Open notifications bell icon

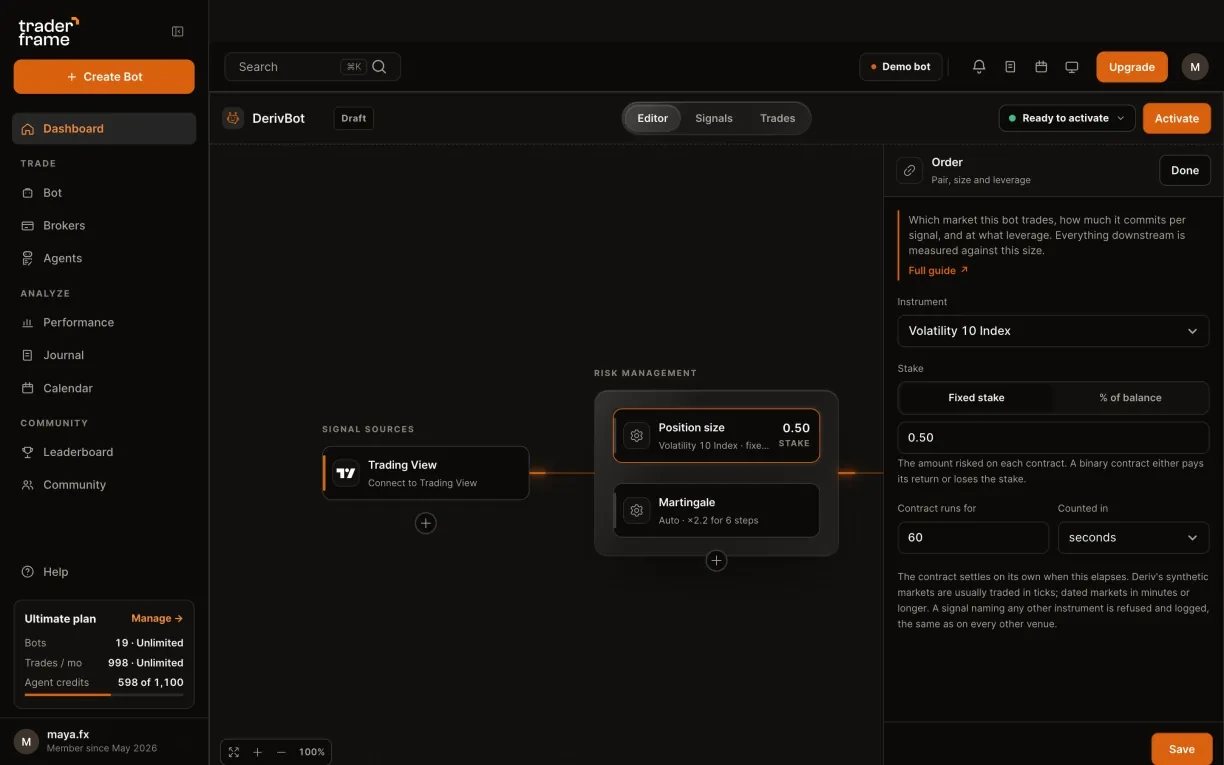click(x=979, y=67)
